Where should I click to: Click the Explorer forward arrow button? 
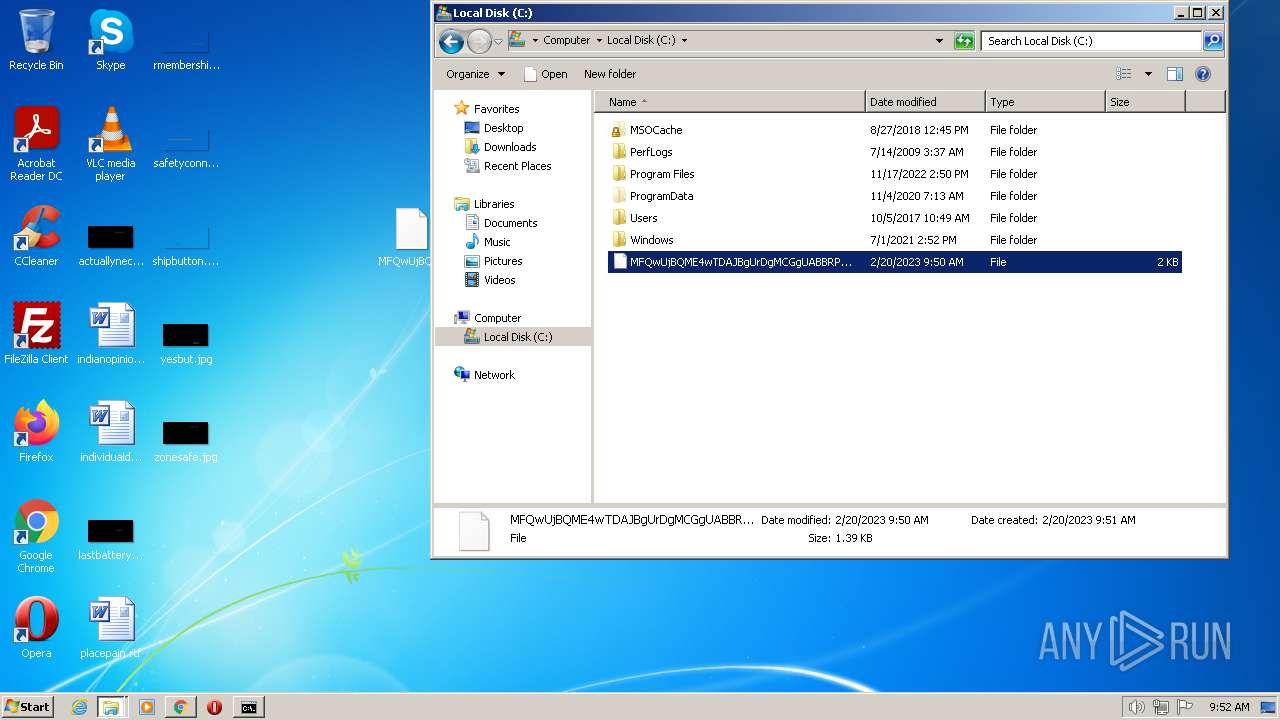[x=479, y=41]
